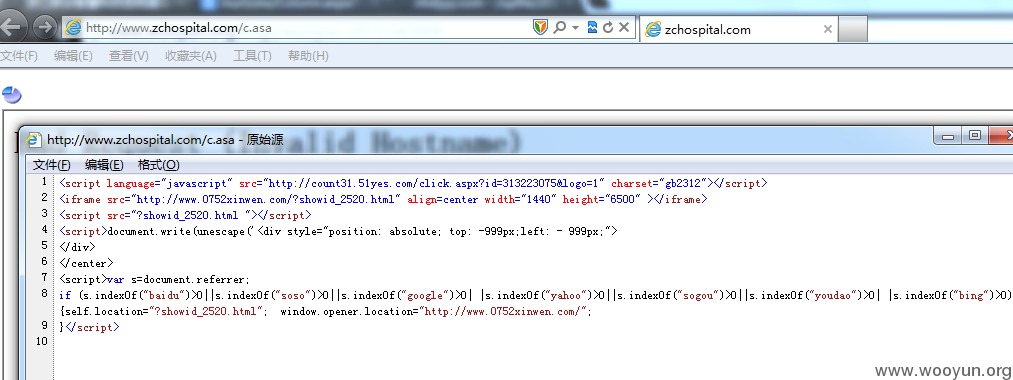The width and height of the screenshot is (1013, 380).
Task: Click the stop loading X icon
Action: pyautogui.click(x=624, y=27)
